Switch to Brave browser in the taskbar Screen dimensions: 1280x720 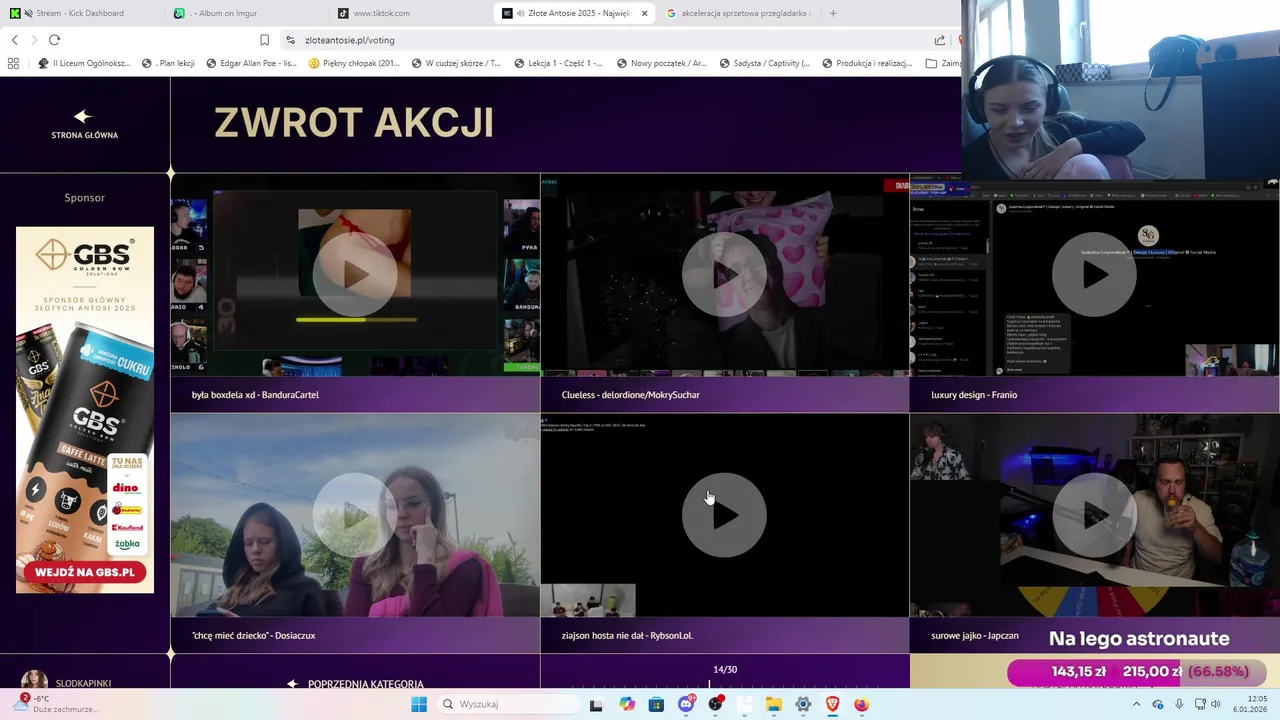(833, 704)
